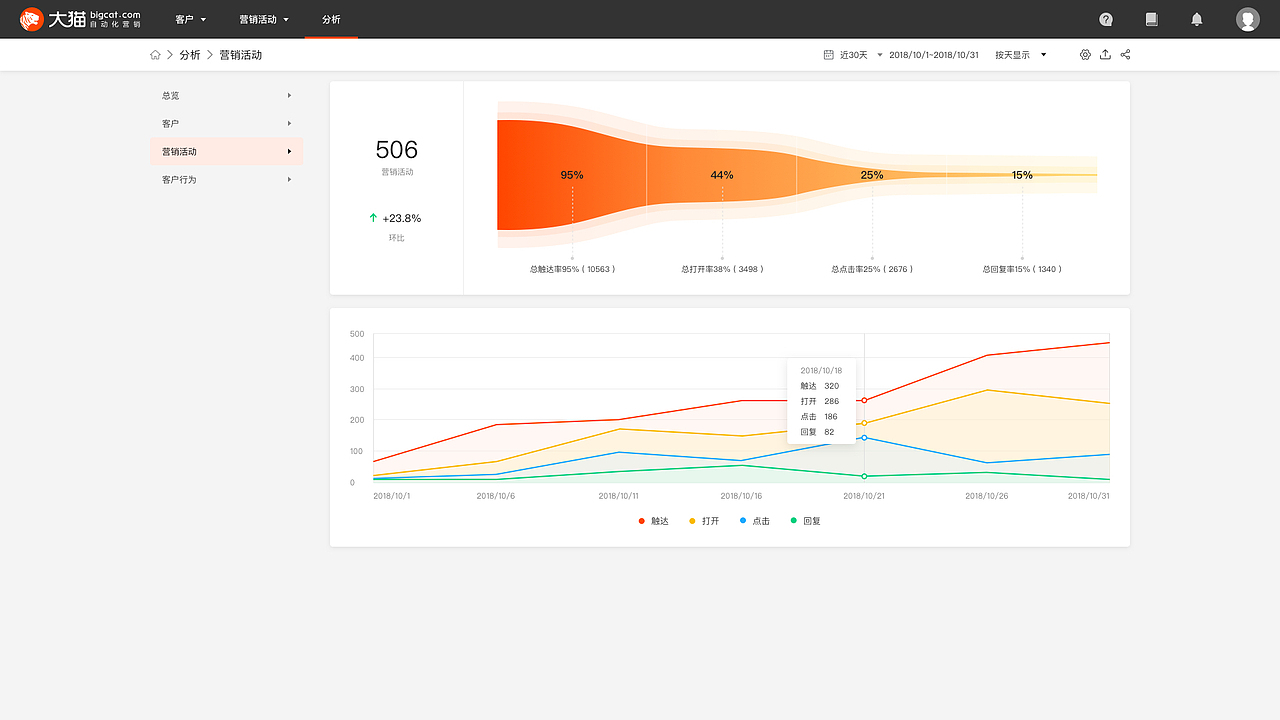Click the 总打开率38% (3498) label
The width and height of the screenshot is (1280, 720).
(722, 269)
